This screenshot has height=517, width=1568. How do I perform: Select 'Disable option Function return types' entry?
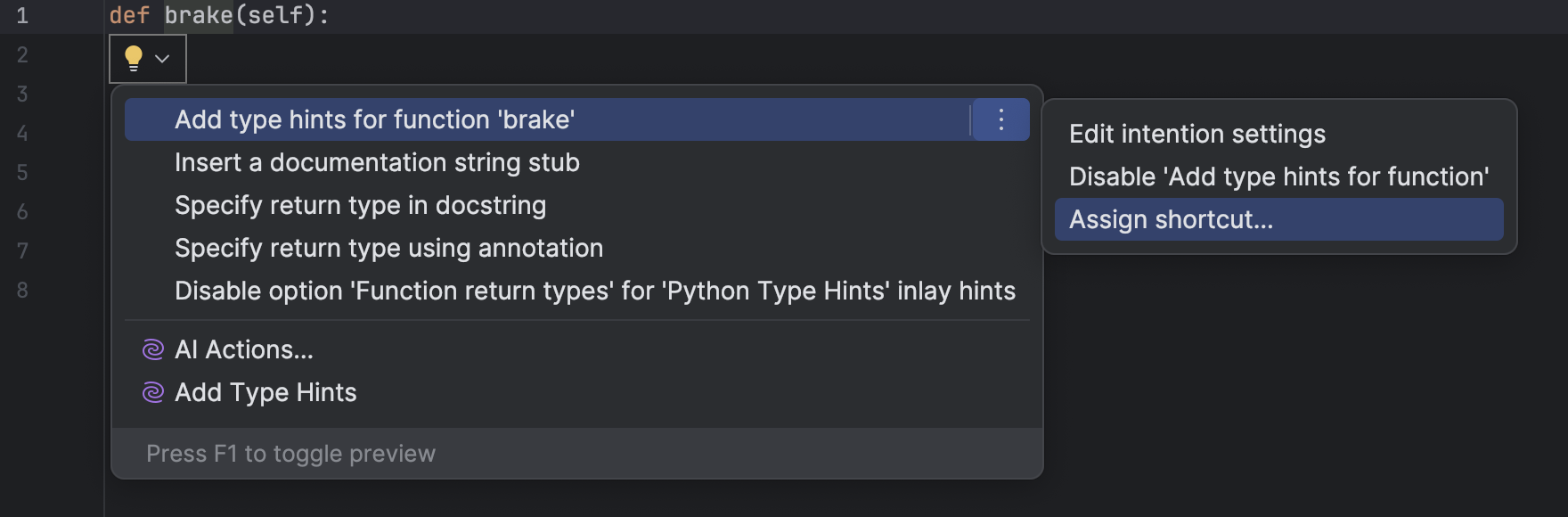595,290
